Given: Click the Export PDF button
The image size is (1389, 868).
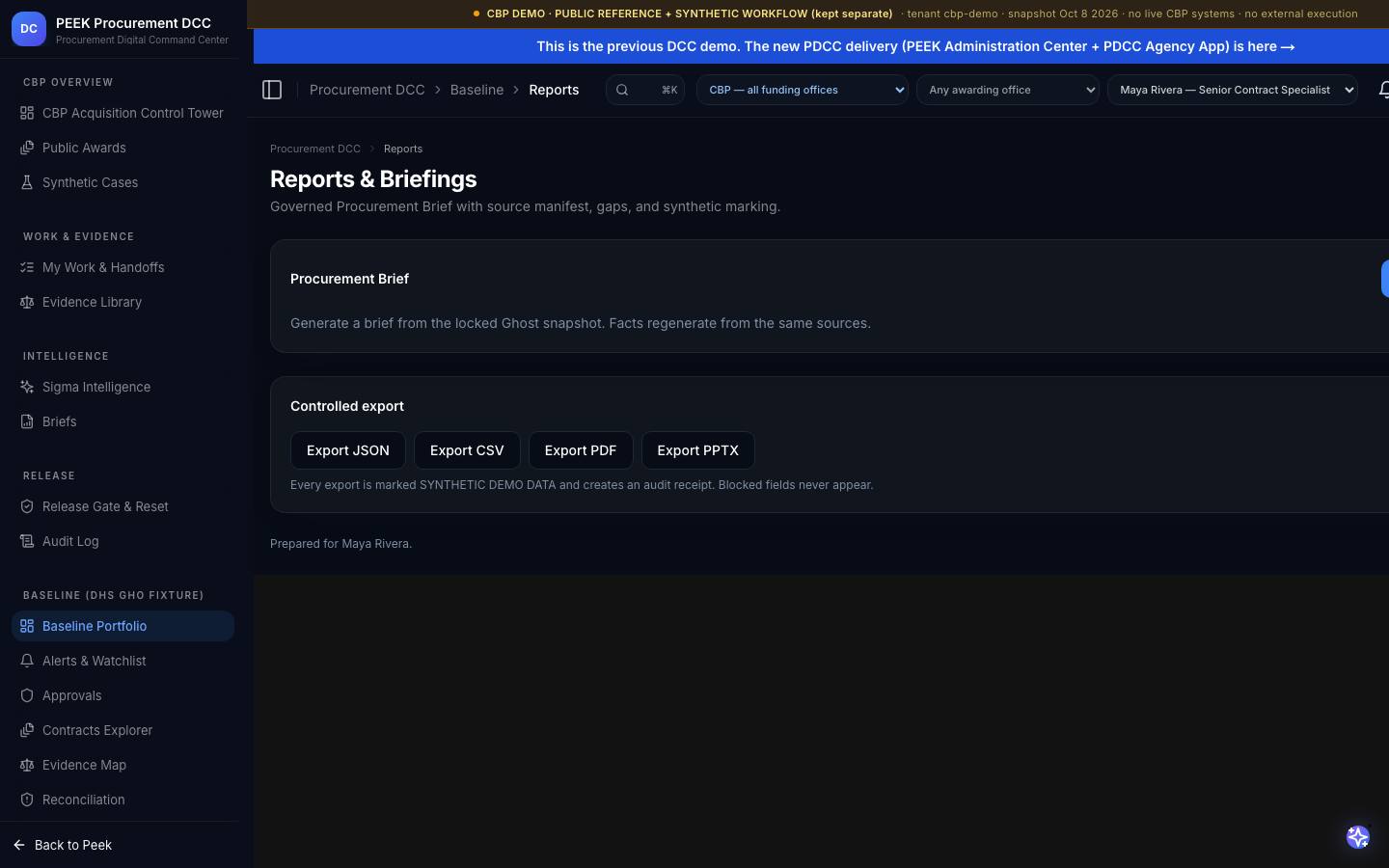Looking at the screenshot, I should [581, 450].
